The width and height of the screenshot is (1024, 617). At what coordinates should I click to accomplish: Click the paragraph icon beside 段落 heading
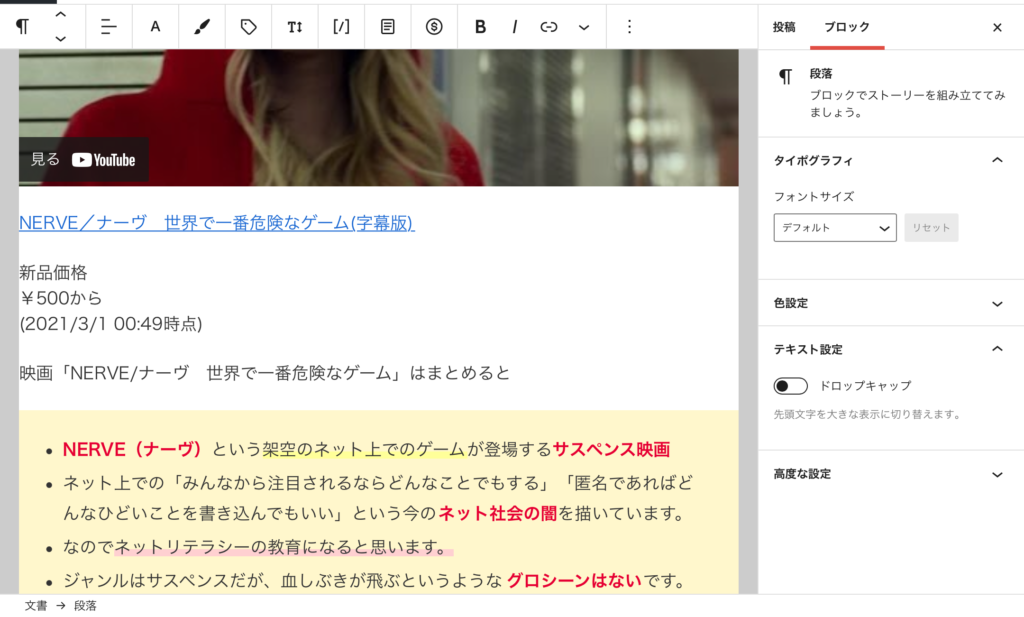[785, 77]
